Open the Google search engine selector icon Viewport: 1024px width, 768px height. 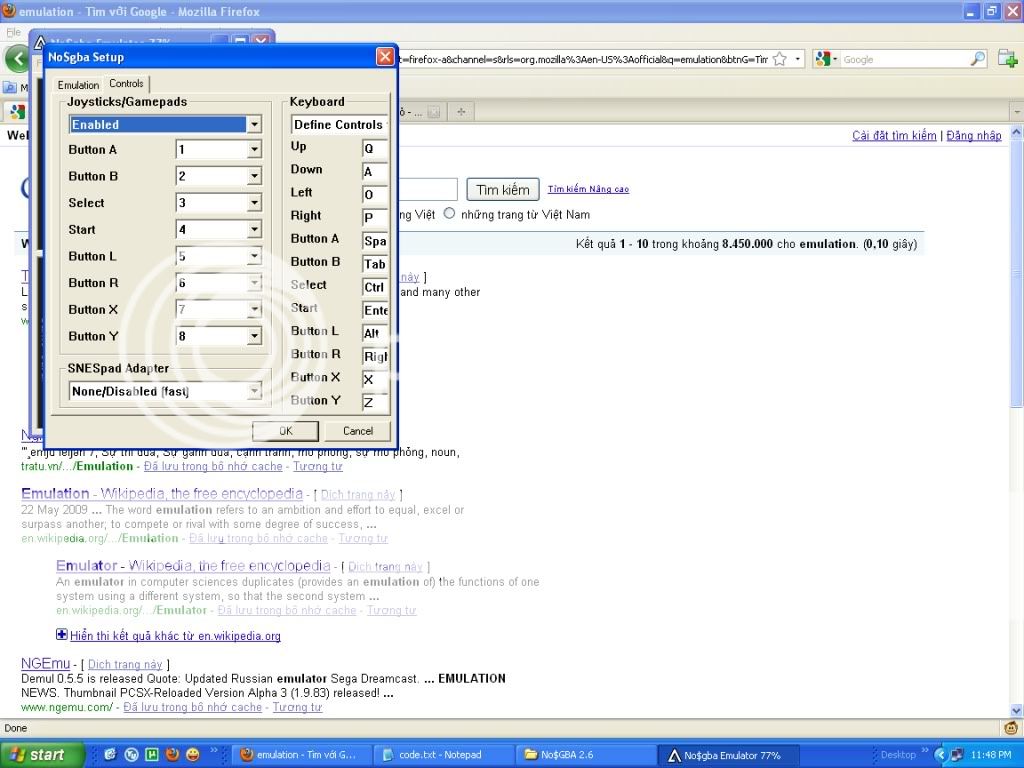825,59
